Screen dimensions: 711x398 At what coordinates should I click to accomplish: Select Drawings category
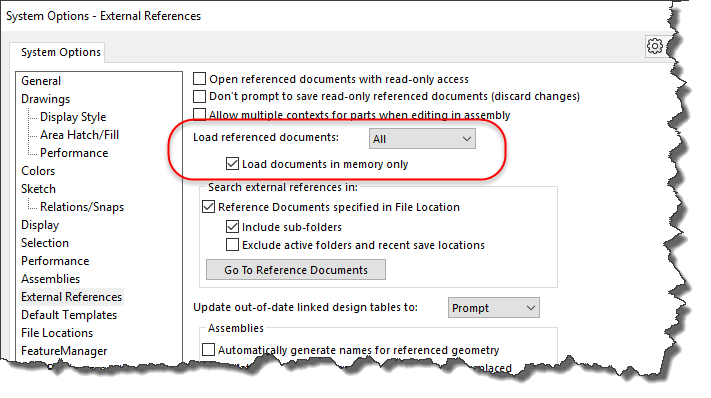45,99
